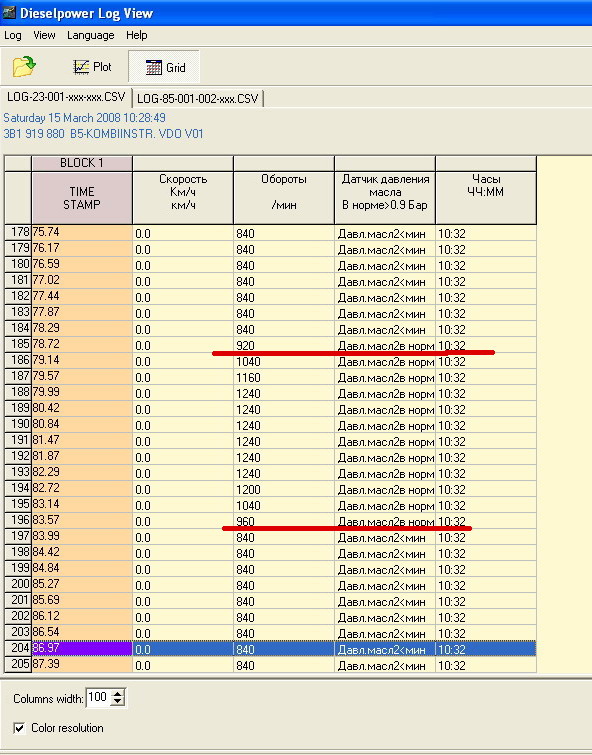Select highlighted time stamp cell 86.97
This screenshot has height=755, width=592.
pos(82,648)
